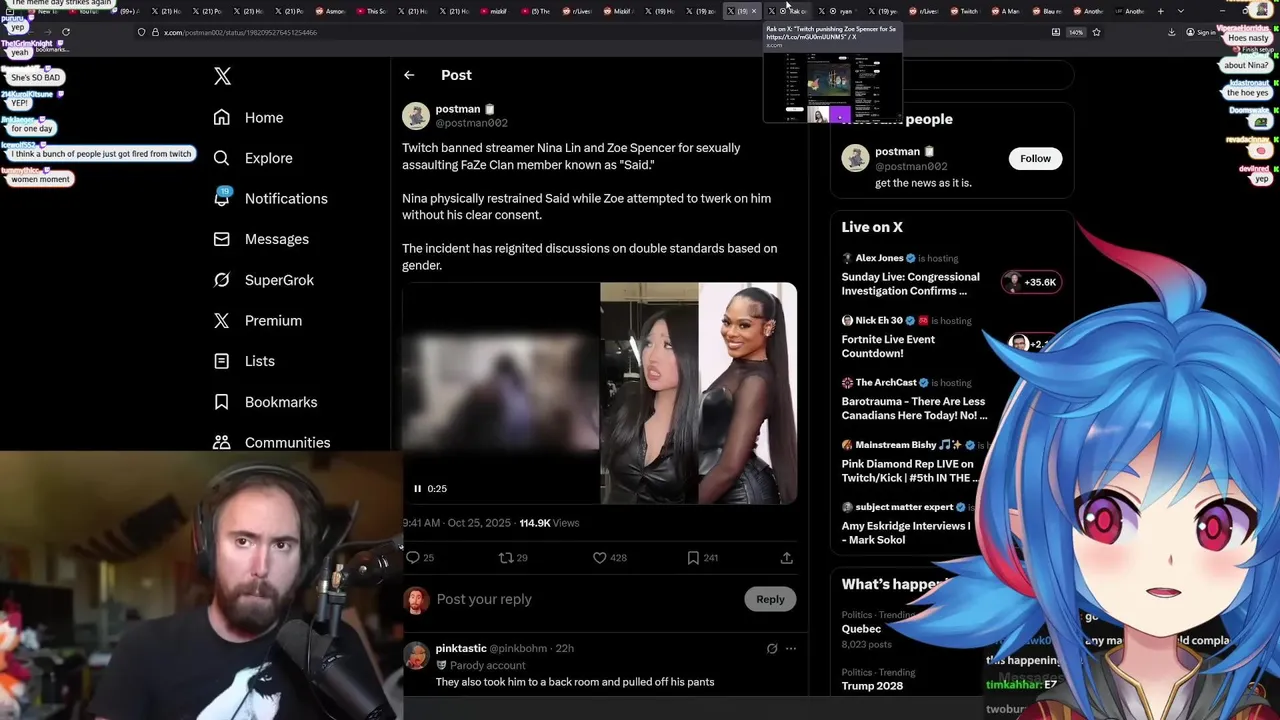Open Mainstream Bishy Pink Diamond Rep stream

[x=909, y=471]
